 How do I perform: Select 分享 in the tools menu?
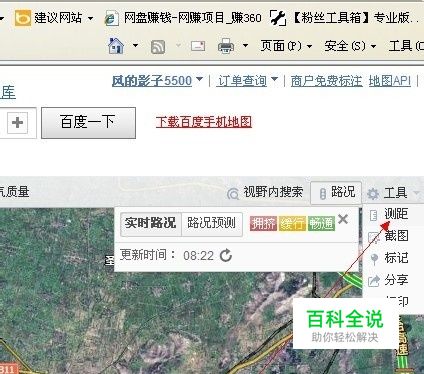(x=396, y=280)
